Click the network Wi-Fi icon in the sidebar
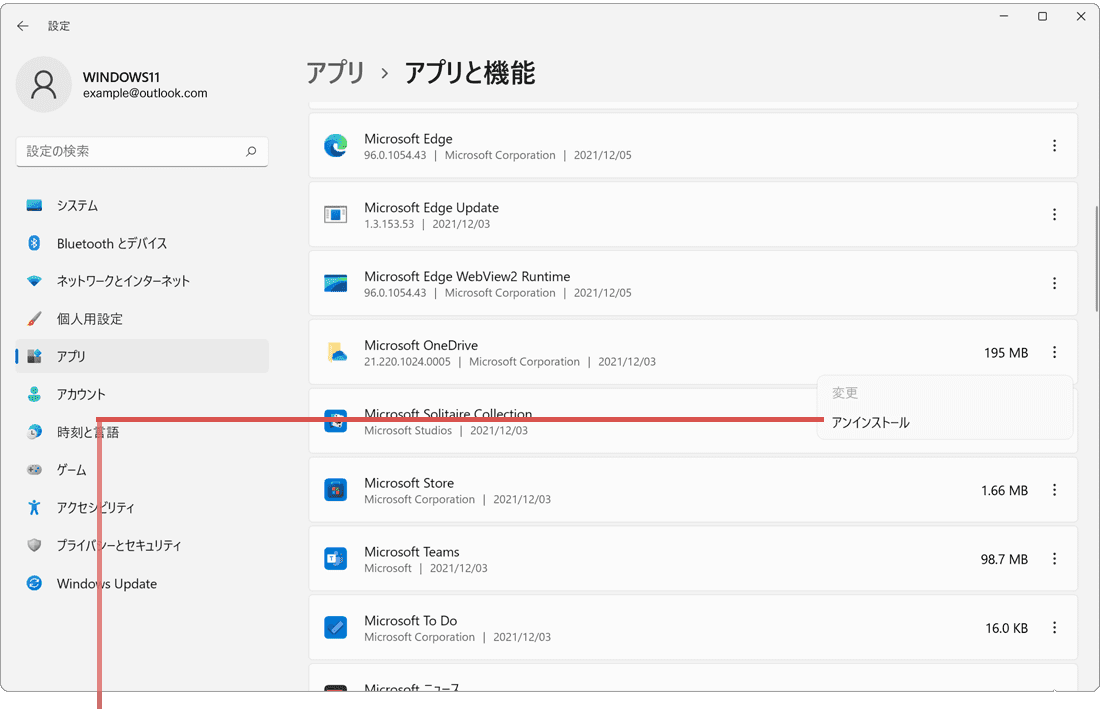This screenshot has height=709, width=1100. 34,281
